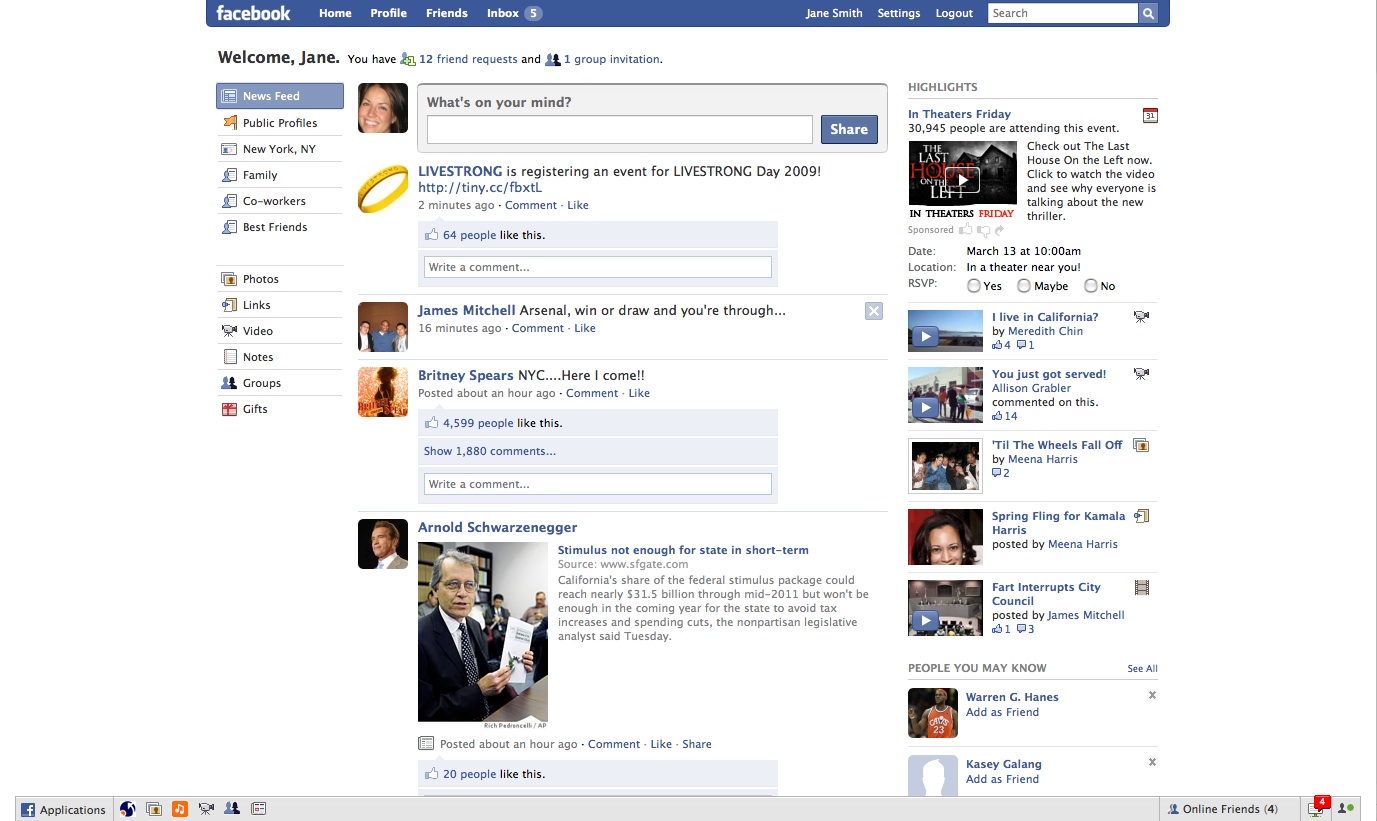This screenshot has width=1377, height=821.
Task: Click the video icon beside 'I live in California?'
Action: point(1141,317)
